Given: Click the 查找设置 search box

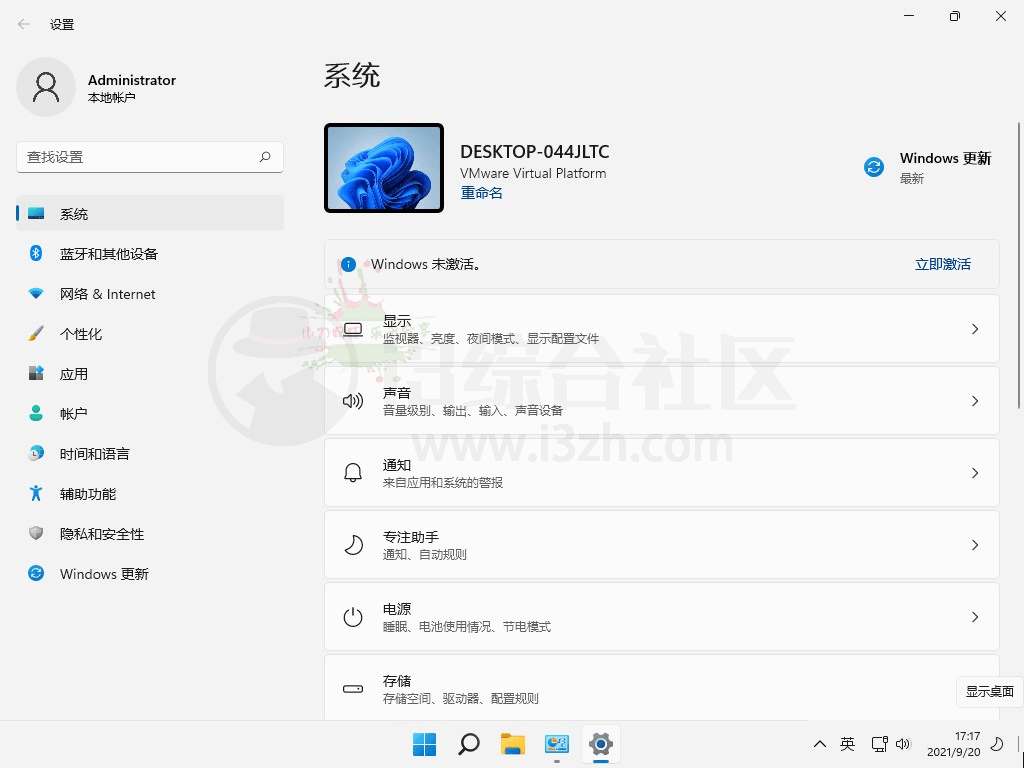Looking at the screenshot, I should 140,157.
